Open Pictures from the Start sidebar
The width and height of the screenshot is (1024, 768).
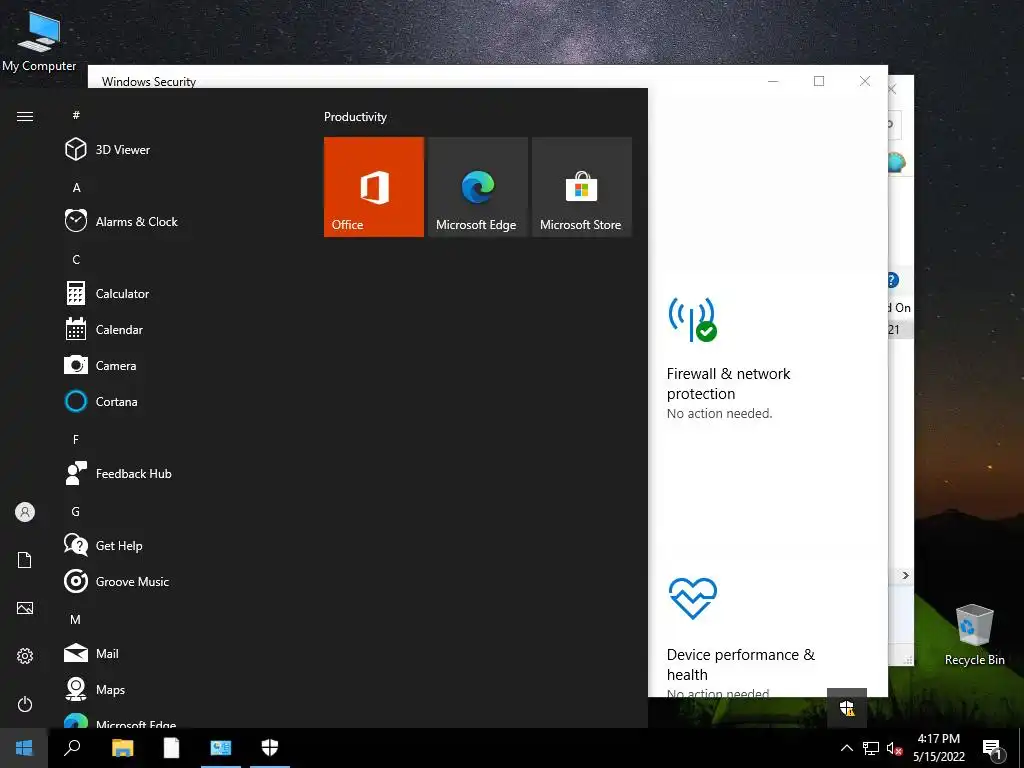pos(25,608)
